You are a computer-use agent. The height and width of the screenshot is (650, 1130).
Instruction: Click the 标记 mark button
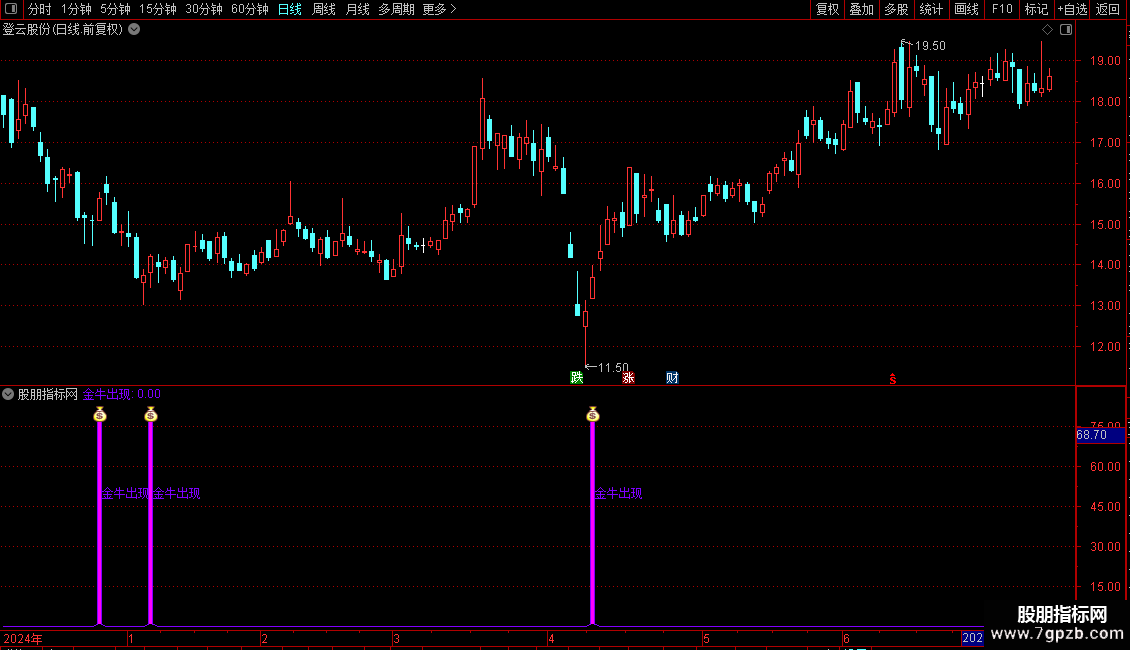(1036, 9)
